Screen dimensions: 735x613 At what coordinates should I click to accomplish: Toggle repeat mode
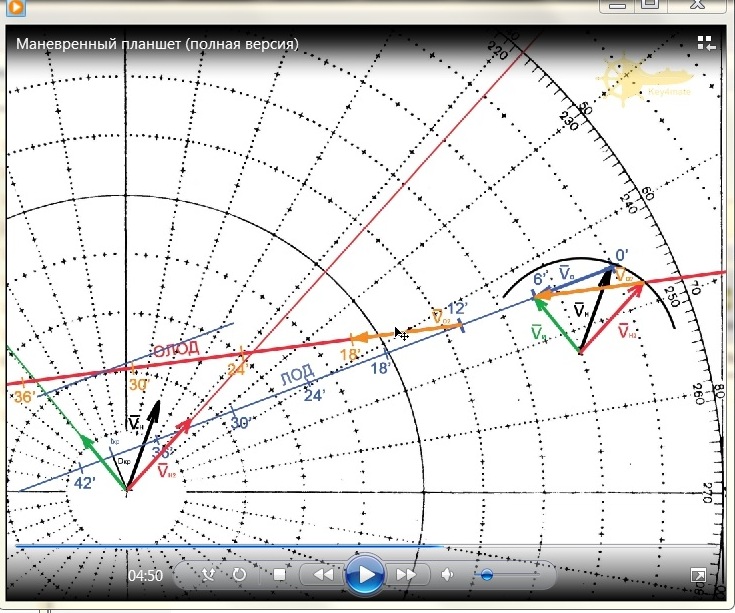(240, 575)
